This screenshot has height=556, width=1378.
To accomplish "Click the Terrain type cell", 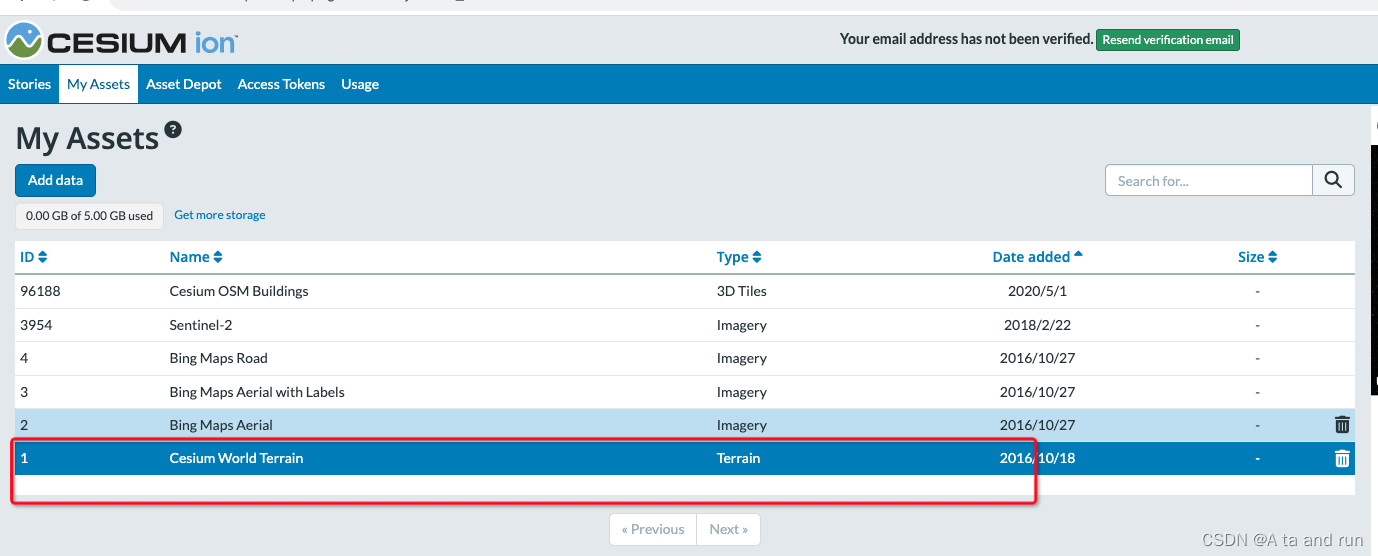I will click(738, 458).
